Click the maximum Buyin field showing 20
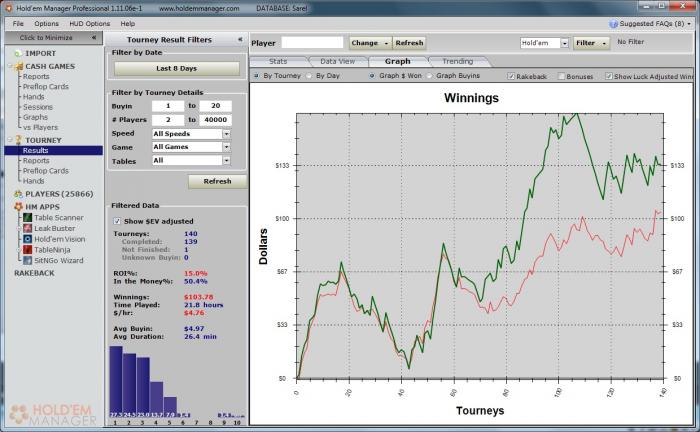 click(x=216, y=106)
